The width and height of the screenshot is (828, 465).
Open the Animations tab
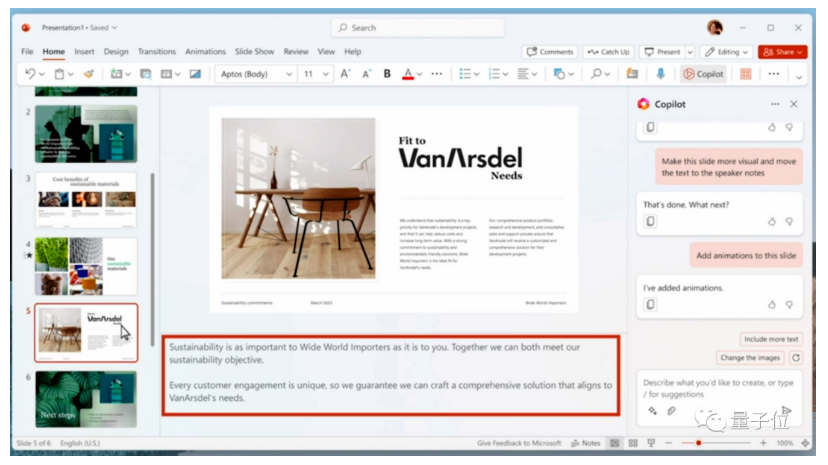pyautogui.click(x=205, y=52)
